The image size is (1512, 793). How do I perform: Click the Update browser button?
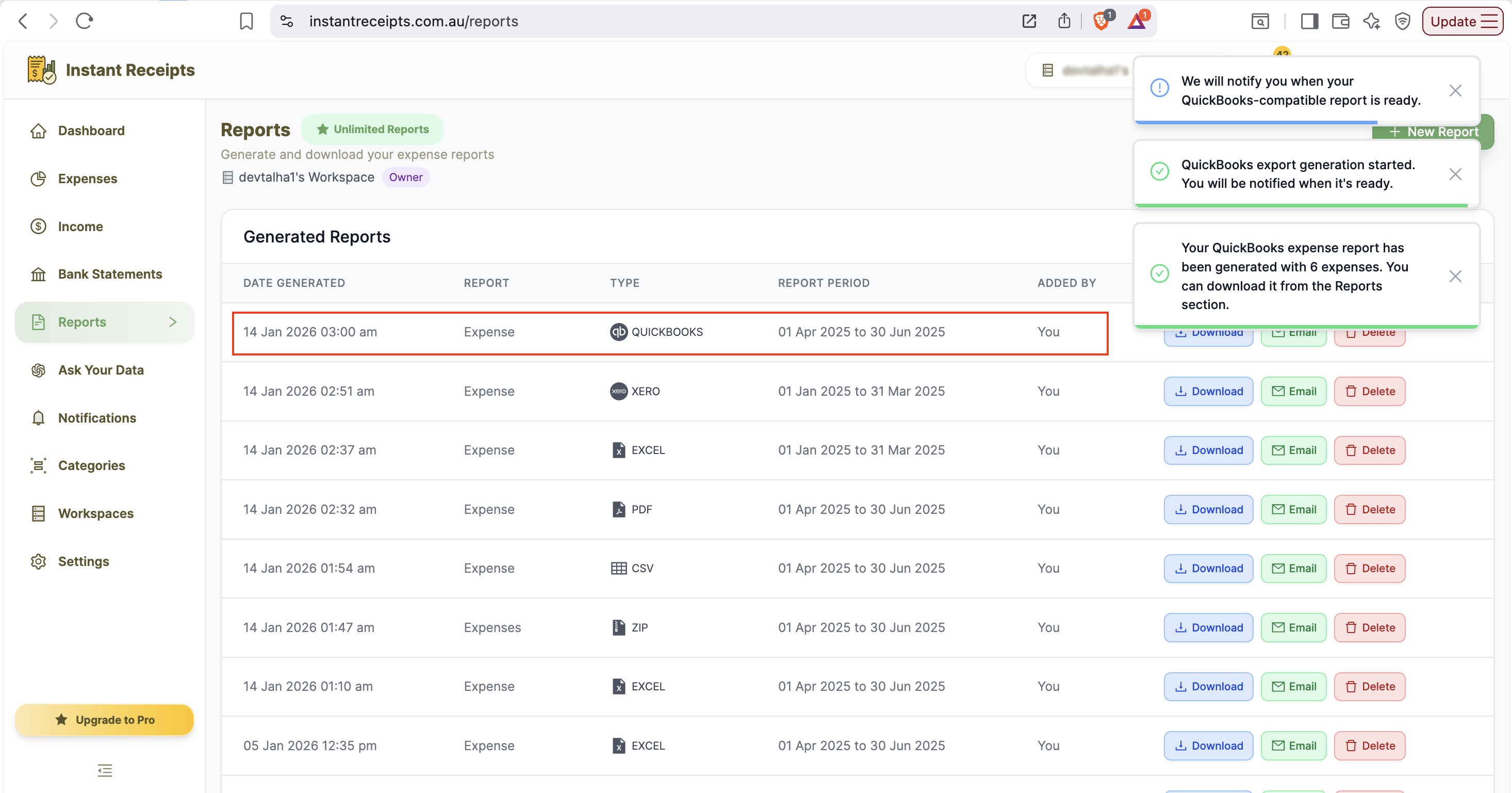(1462, 21)
